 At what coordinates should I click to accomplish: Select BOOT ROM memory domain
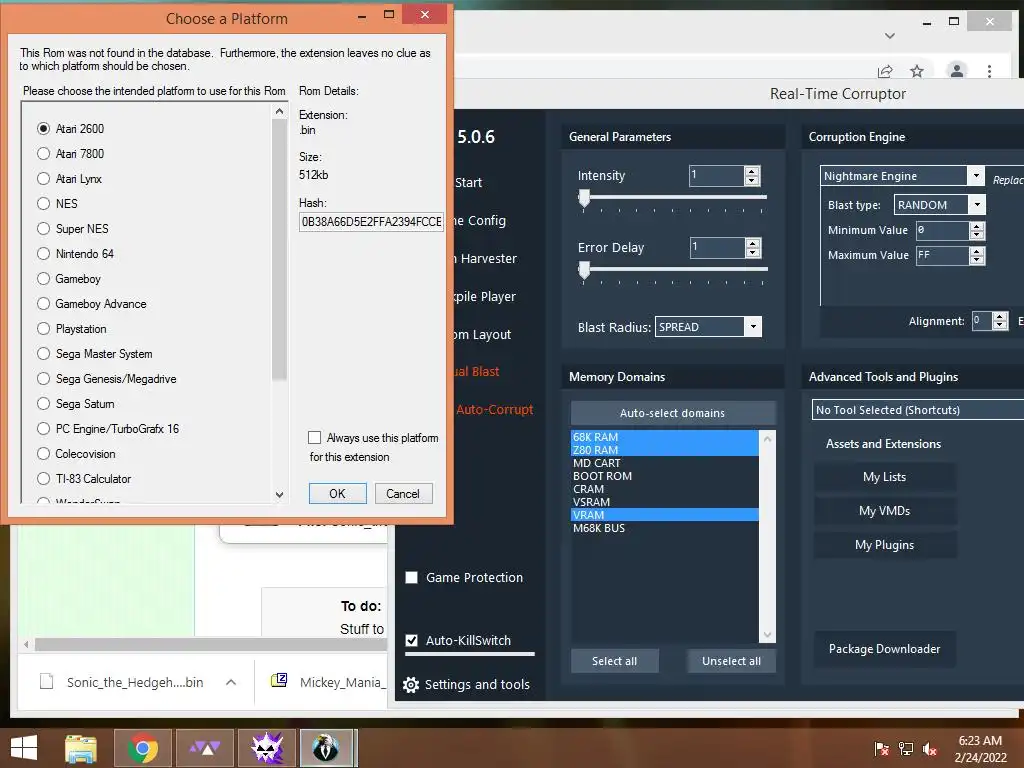[665, 476]
